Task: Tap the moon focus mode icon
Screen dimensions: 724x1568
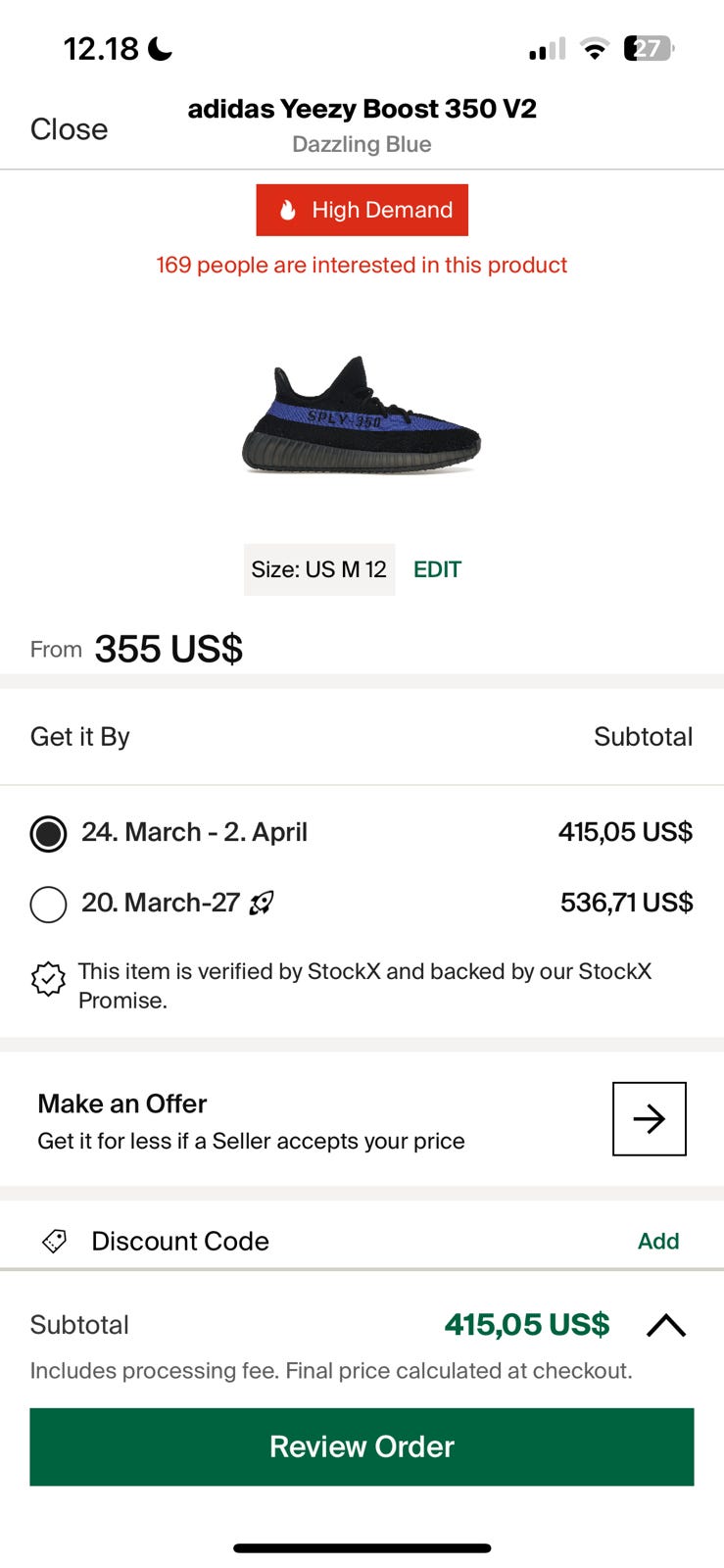Action: pos(160,48)
